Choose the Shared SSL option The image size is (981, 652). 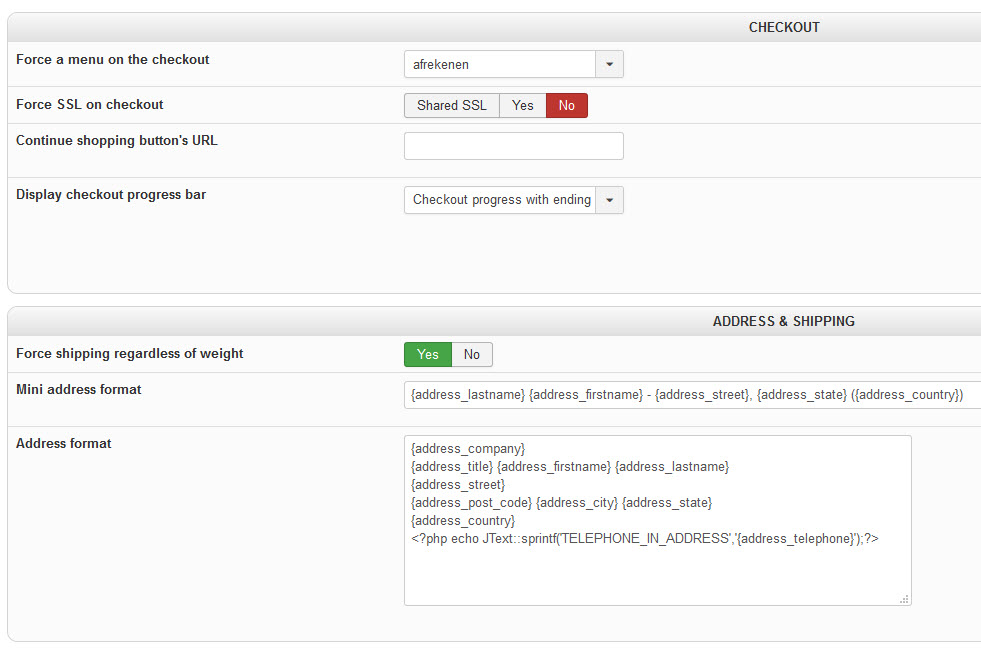click(x=452, y=106)
